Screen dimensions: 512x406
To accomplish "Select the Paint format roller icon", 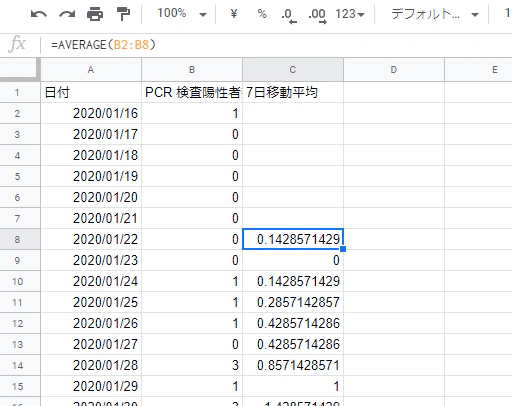I will 123,14.
